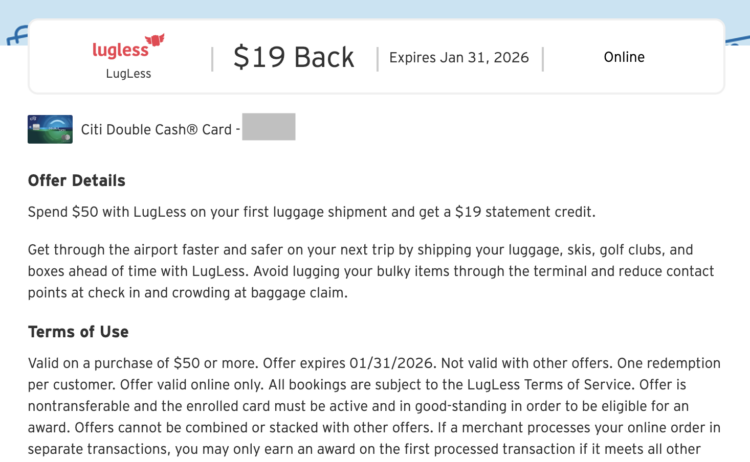Click the LugLess logo icon

(128, 47)
